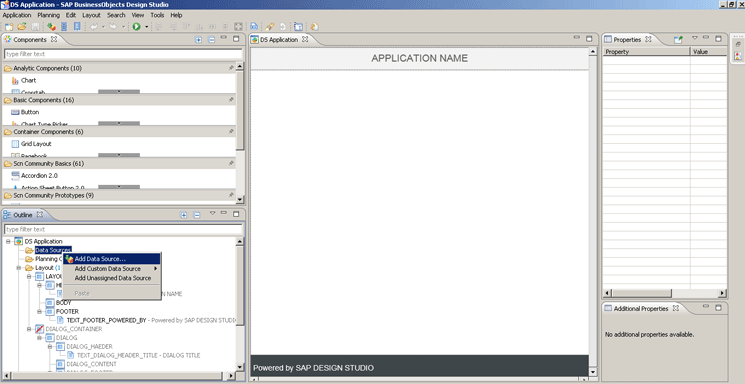This screenshot has width=745, height=384.
Task: Select TEXT_FOOTER_POWERED_BY in the outline
Action: coord(106,320)
